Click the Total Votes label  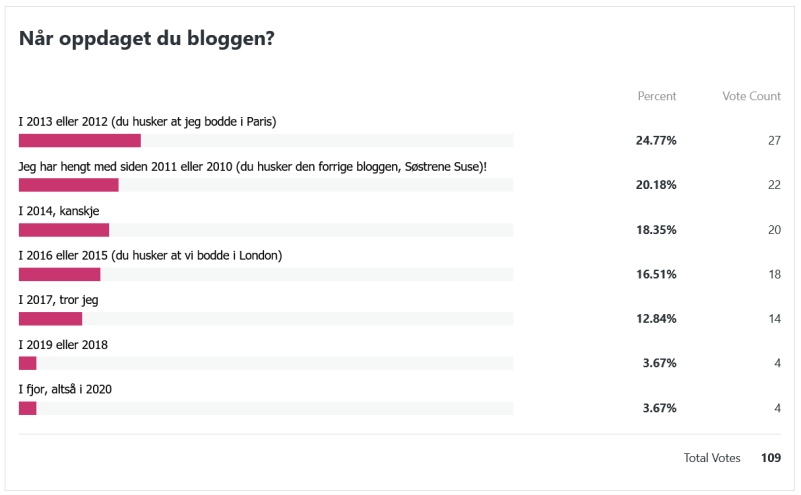(712, 458)
